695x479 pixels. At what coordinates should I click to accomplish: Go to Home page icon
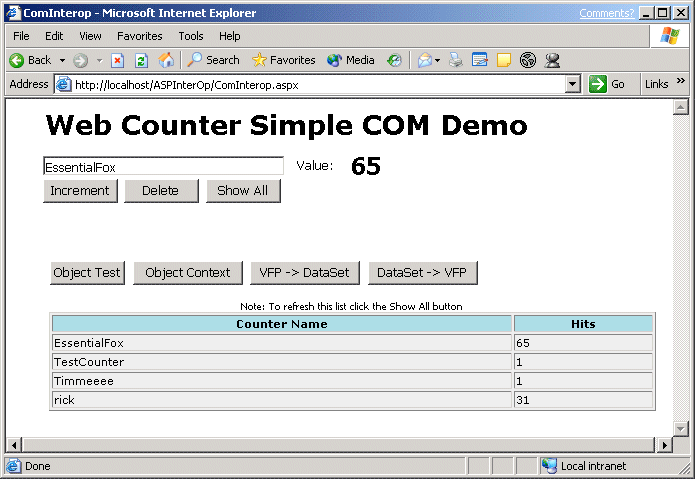point(166,60)
